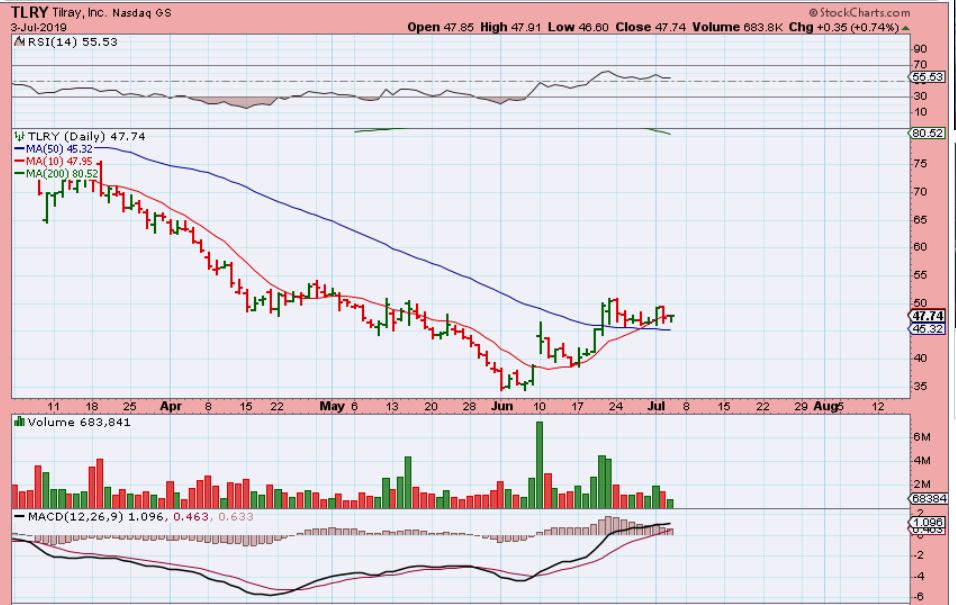Click the 0.463 MACD signal value

191,517
